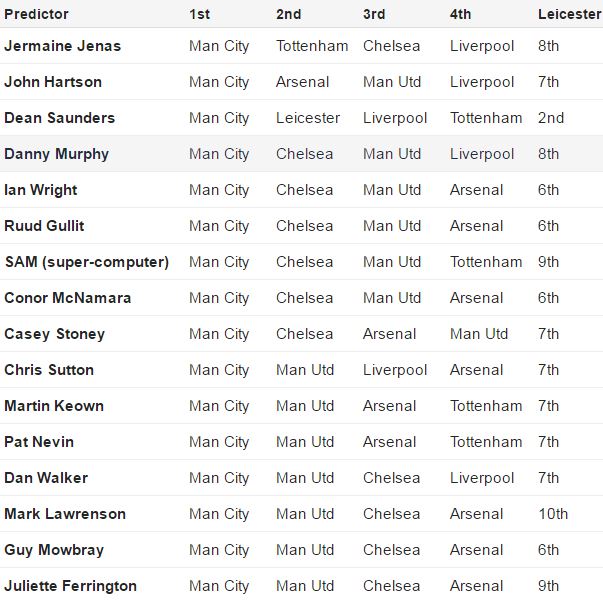Click the Leicester column header
Image resolution: width=603 pixels, height=602 pixels.
click(x=569, y=14)
